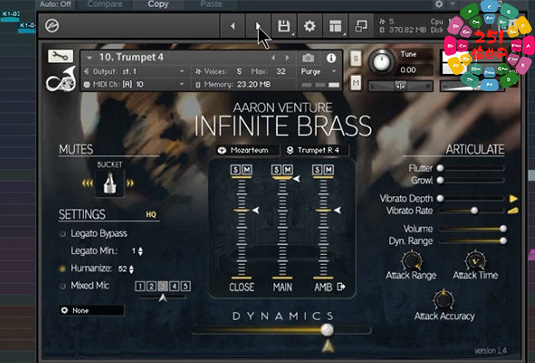This screenshot has width=535, height=363.
Task: Select next mute right arrows
Action: 130,184
